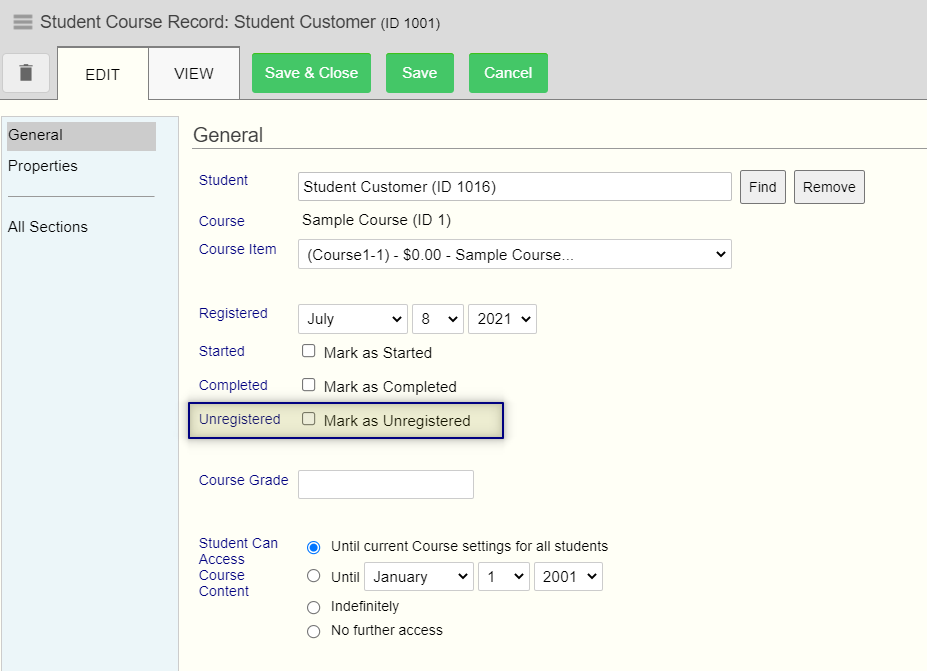Click the Remove student button
The width and height of the screenshot is (927, 671).
coord(828,187)
